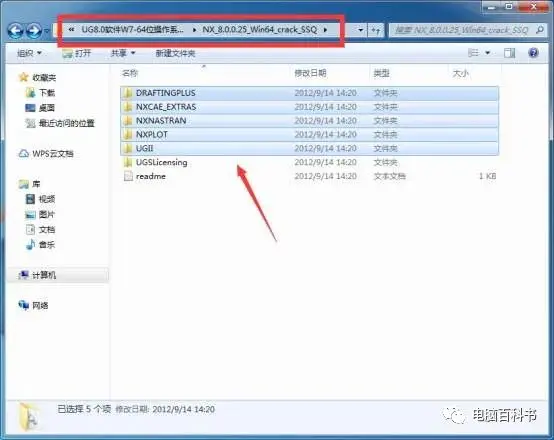Click the change view icon
The height and width of the screenshot is (440, 554).
tap(473, 53)
